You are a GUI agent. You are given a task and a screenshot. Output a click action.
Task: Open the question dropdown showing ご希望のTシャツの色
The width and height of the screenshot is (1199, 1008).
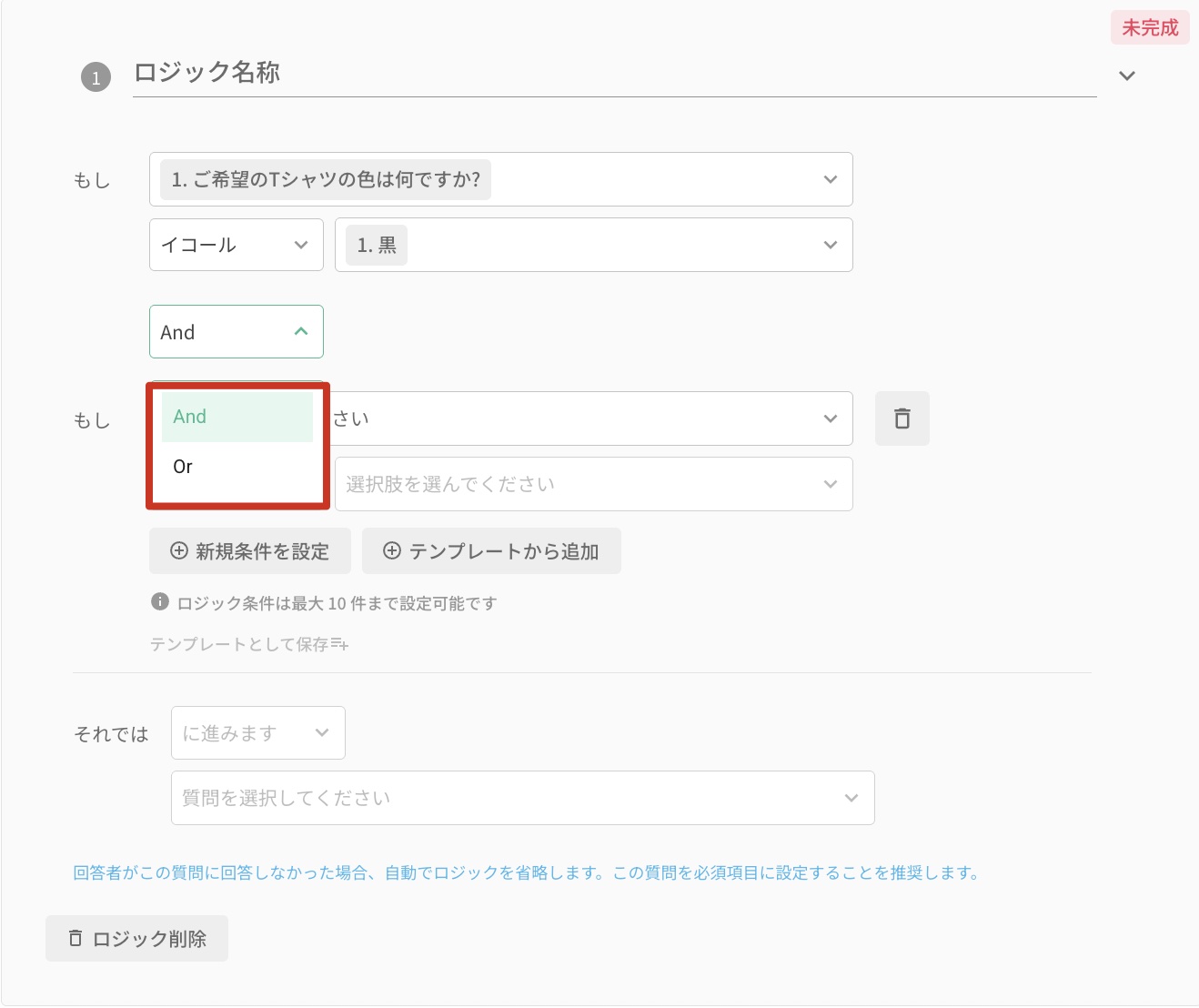[500, 179]
